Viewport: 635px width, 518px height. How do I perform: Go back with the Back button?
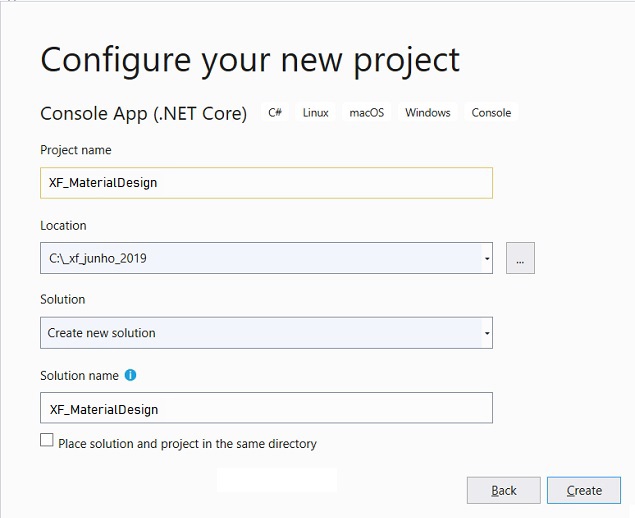[x=504, y=490]
